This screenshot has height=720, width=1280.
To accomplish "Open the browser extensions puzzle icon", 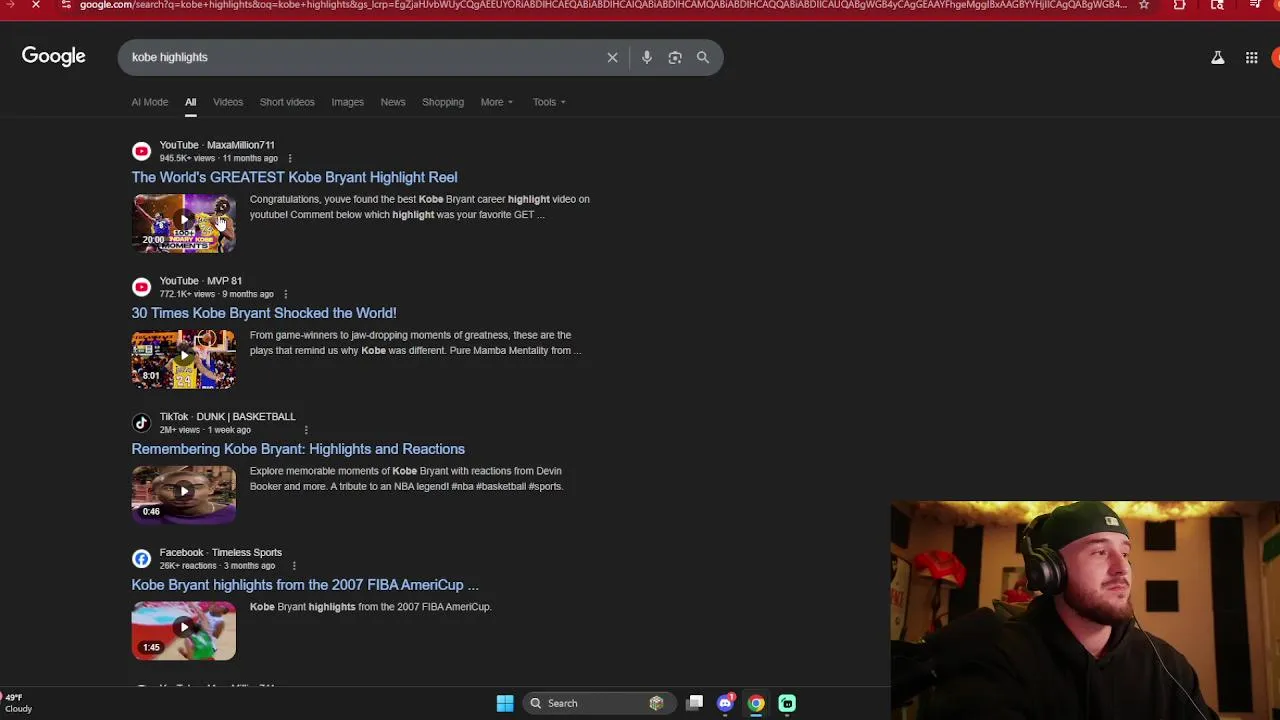I will (1180, 5).
